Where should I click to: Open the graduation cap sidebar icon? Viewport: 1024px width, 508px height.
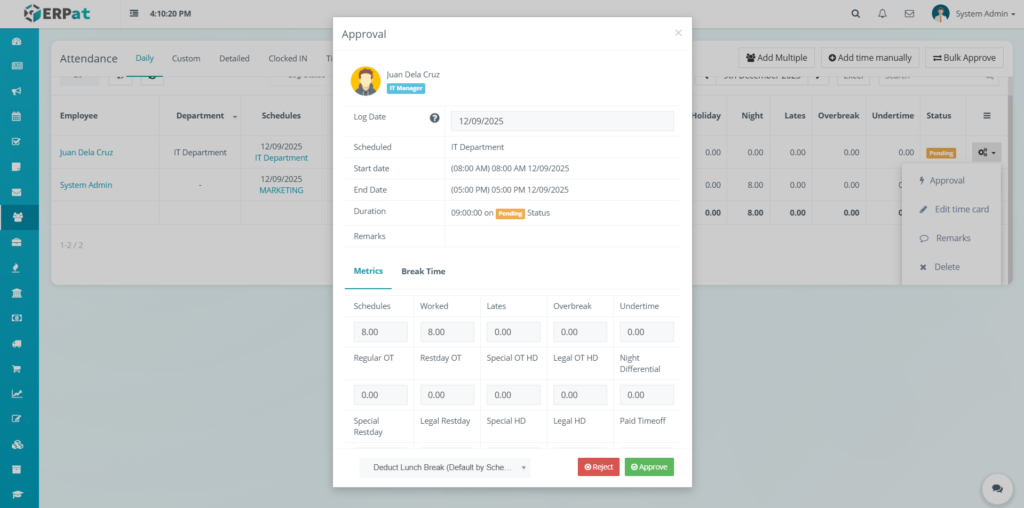click(17, 494)
